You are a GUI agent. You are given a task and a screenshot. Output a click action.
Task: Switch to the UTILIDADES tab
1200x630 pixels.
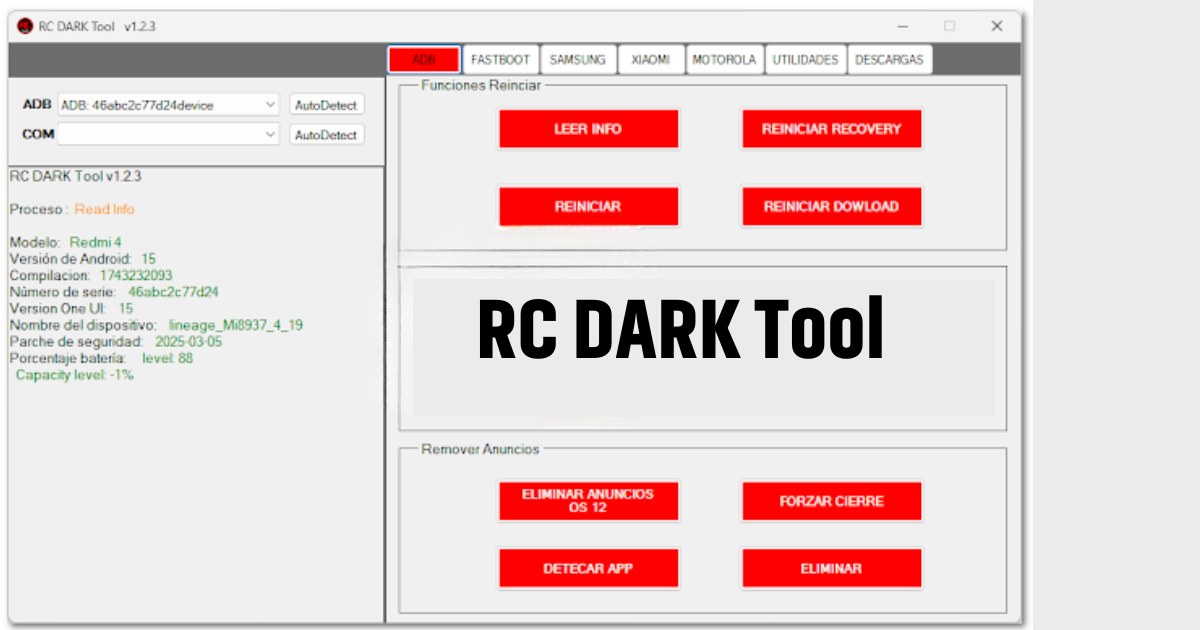(x=805, y=60)
